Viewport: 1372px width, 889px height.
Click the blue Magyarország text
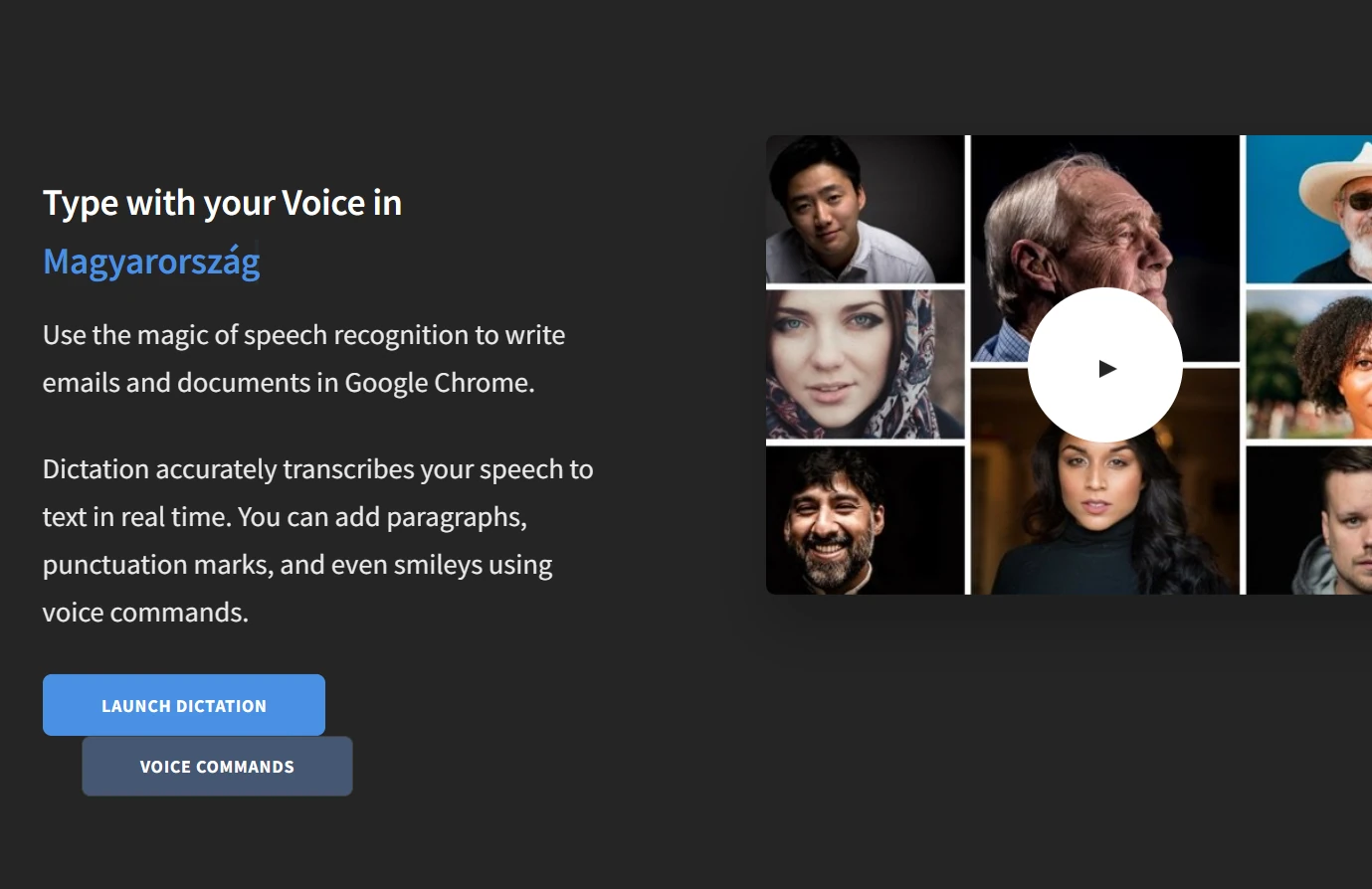pyautogui.click(x=151, y=263)
